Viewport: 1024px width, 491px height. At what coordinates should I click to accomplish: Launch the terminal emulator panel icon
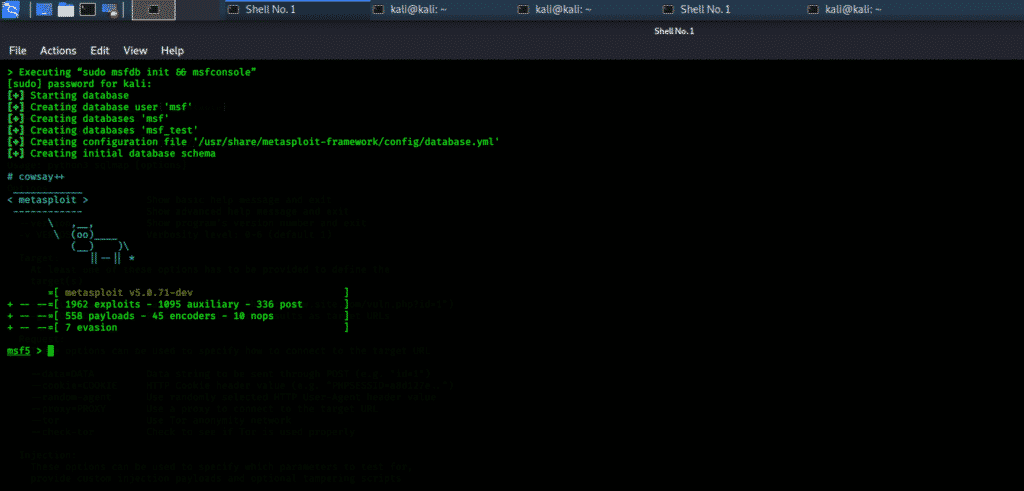click(88, 9)
